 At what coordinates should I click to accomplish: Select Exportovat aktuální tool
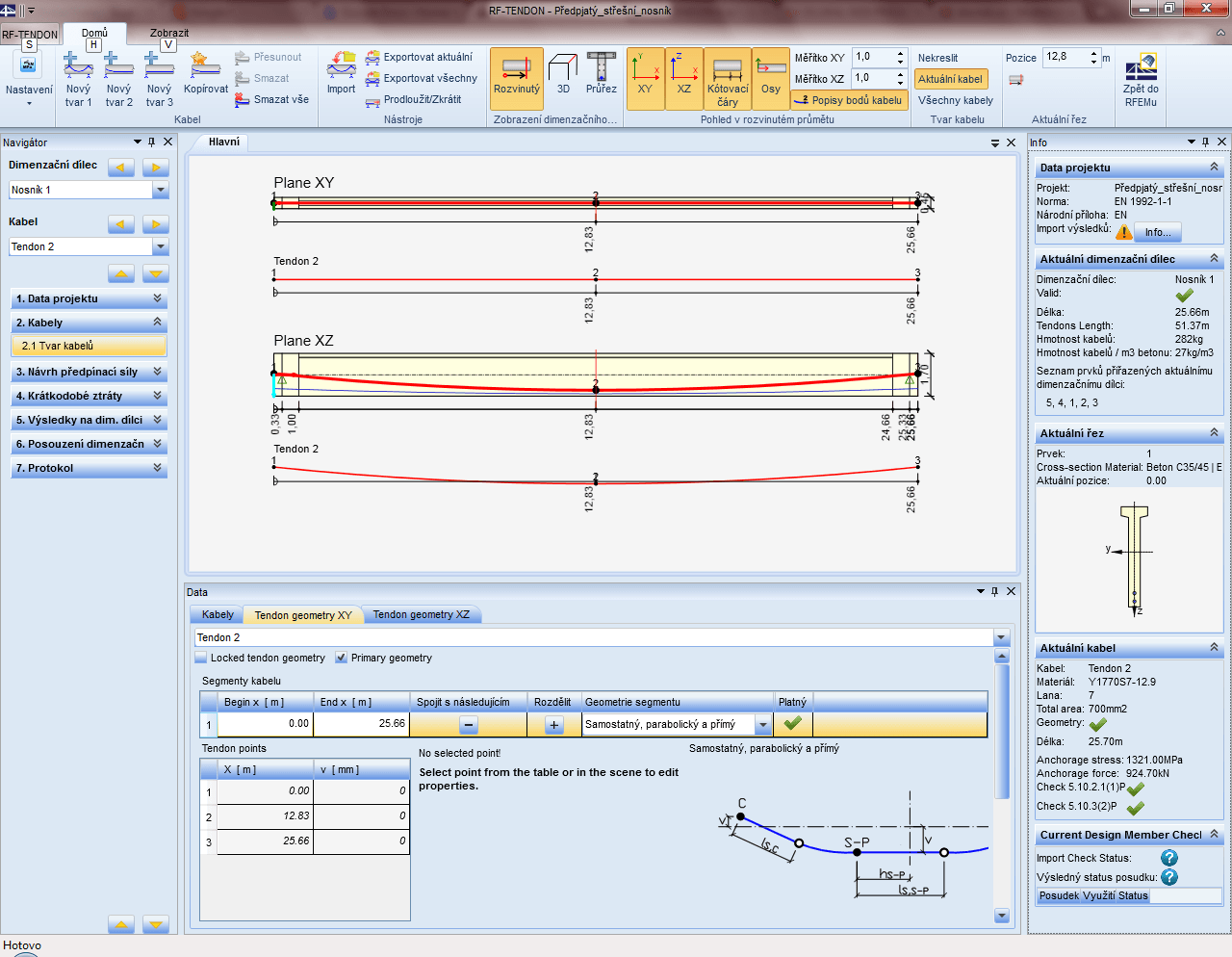point(420,58)
